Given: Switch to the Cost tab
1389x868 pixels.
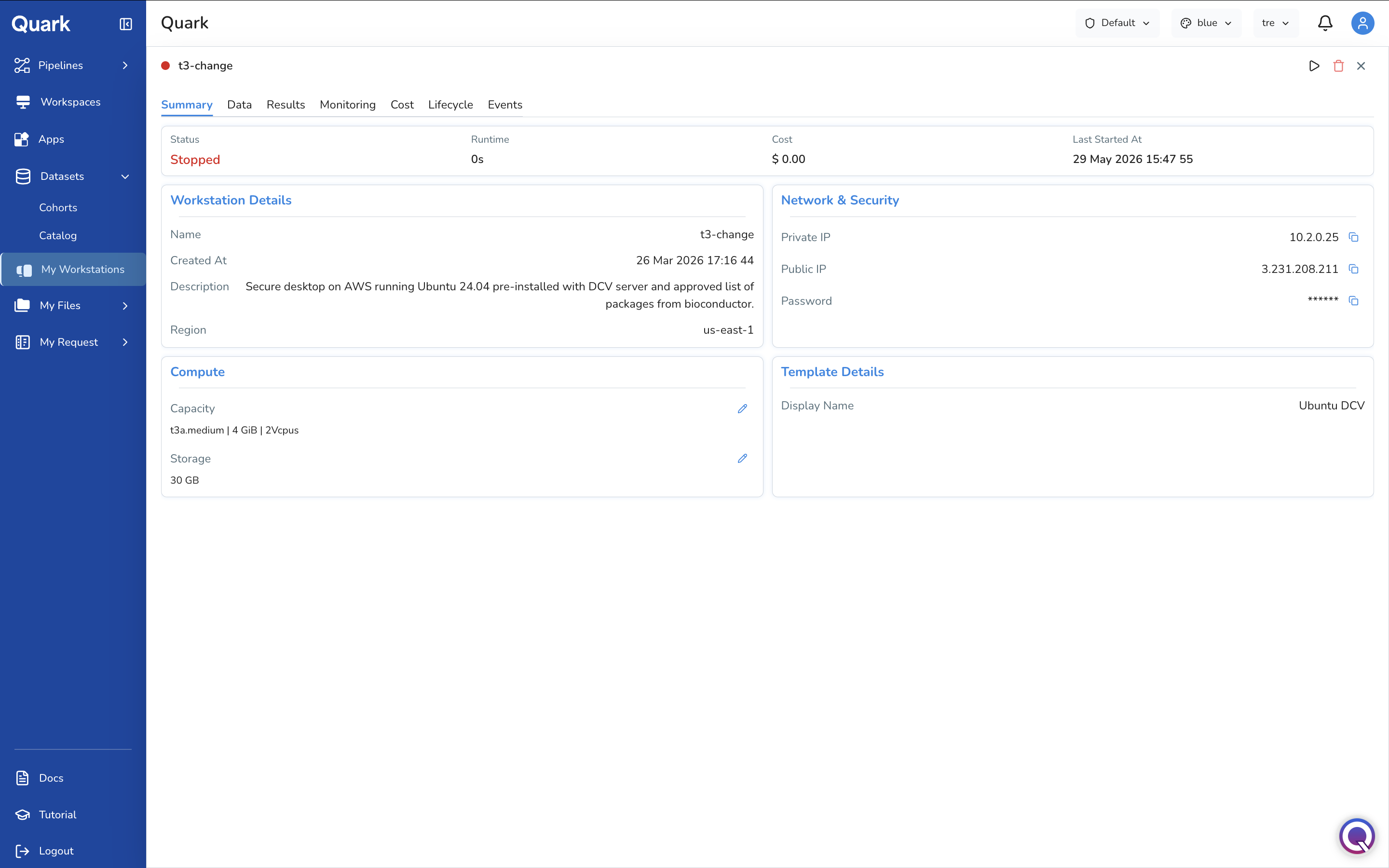Looking at the screenshot, I should click(x=402, y=105).
